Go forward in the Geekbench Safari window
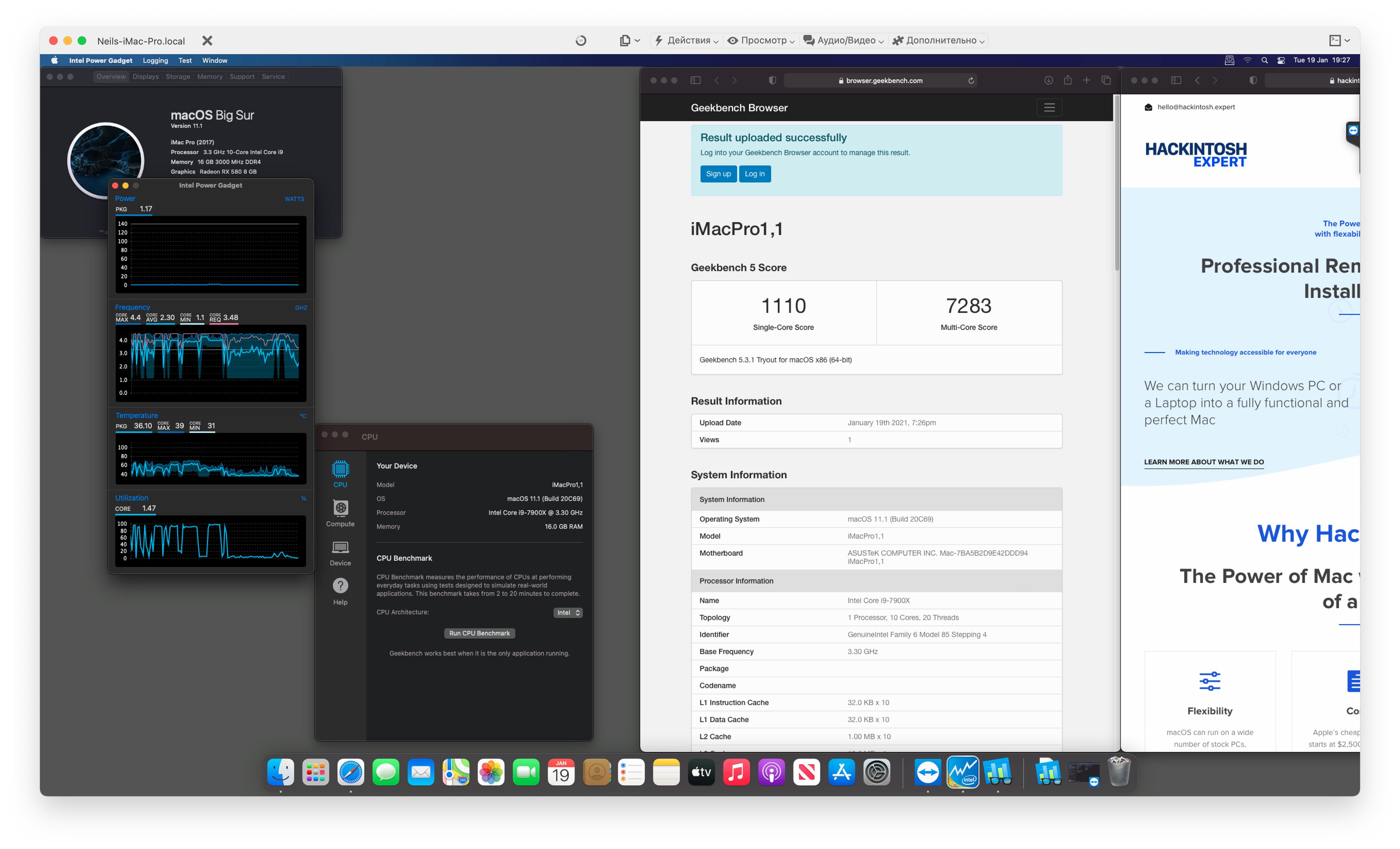This screenshot has width=1400, height=849. (735, 80)
